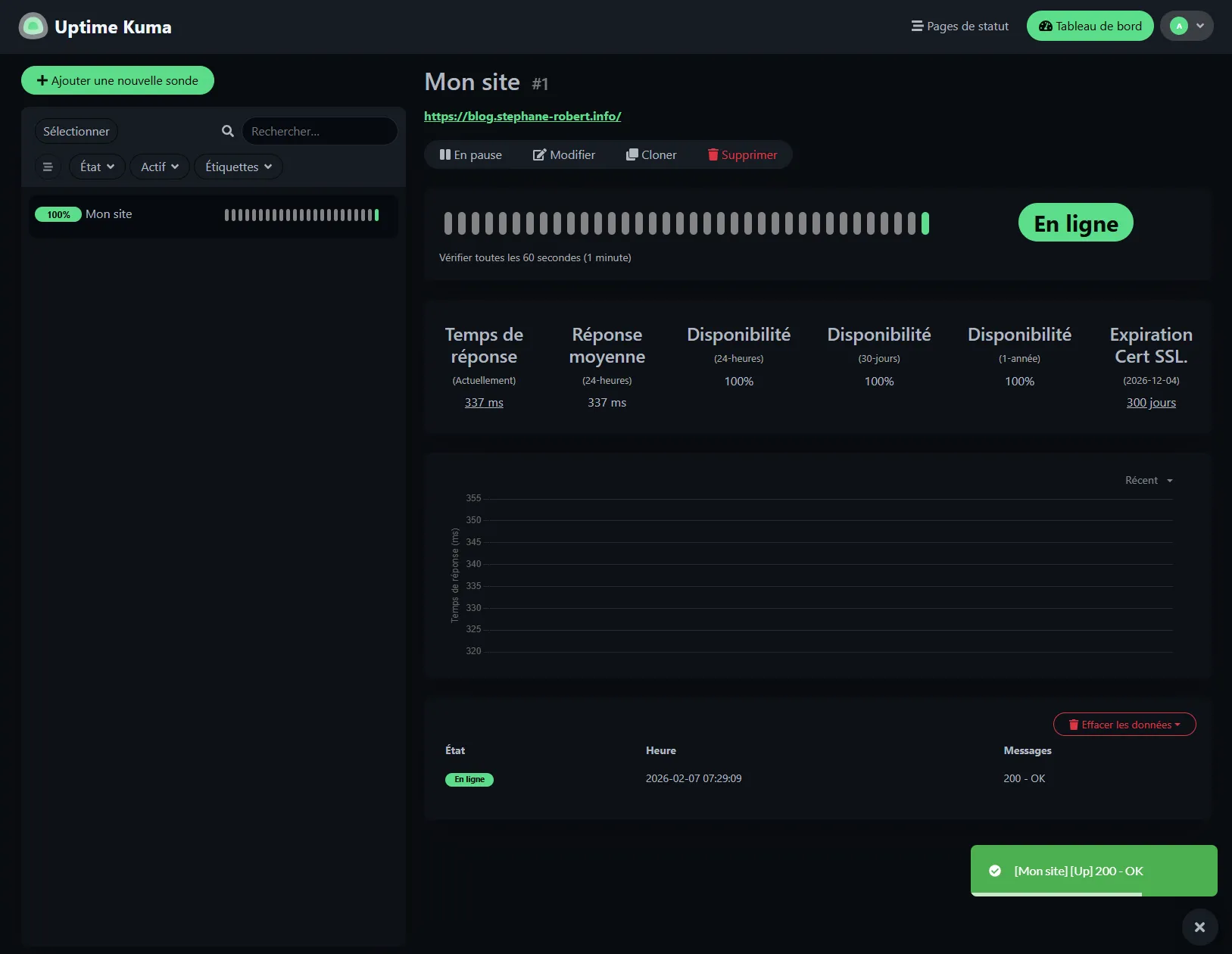Click the green check icon in toast
This screenshot has height=954, width=1232.
click(x=995, y=871)
